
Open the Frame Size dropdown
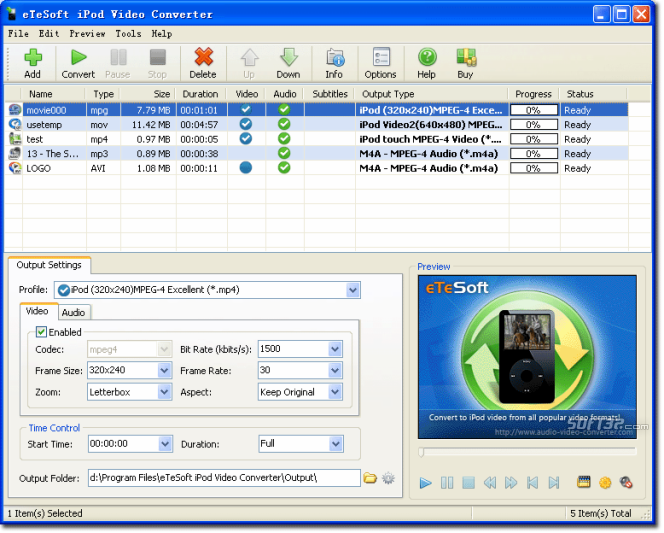[x=164, y=370]
